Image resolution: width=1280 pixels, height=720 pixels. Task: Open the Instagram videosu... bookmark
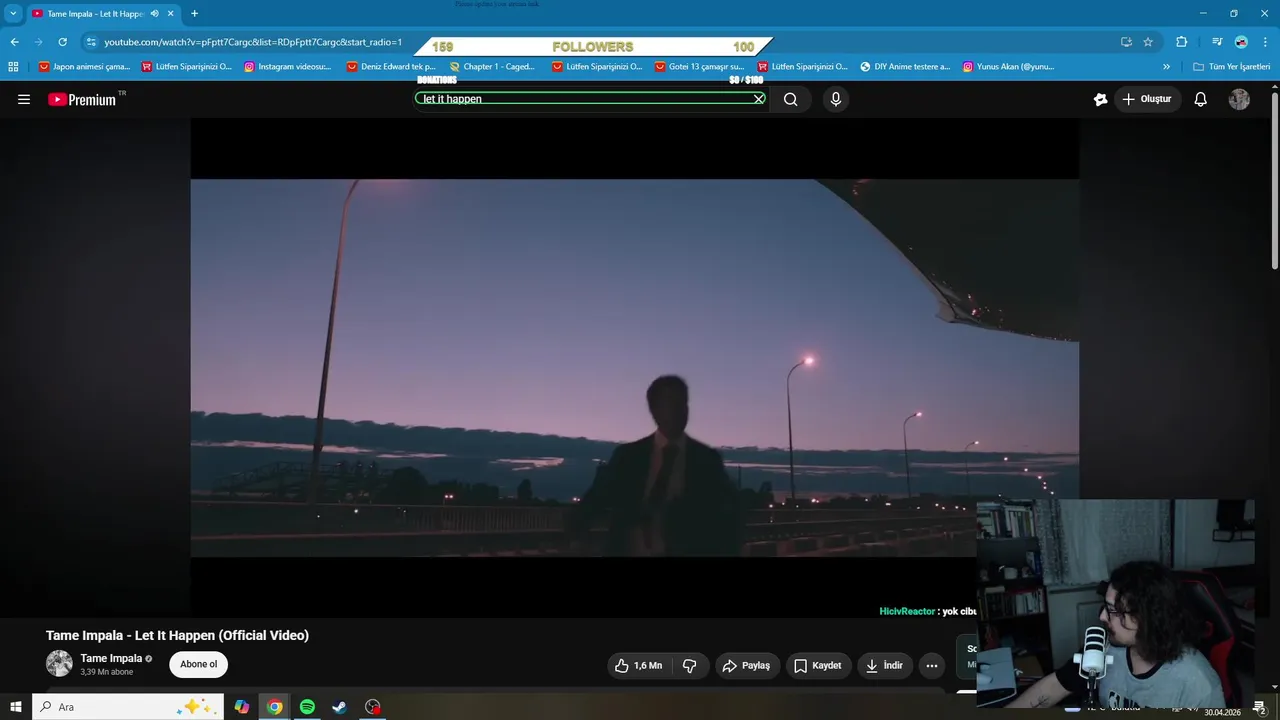pyautogui.click(x=287, y=67)
